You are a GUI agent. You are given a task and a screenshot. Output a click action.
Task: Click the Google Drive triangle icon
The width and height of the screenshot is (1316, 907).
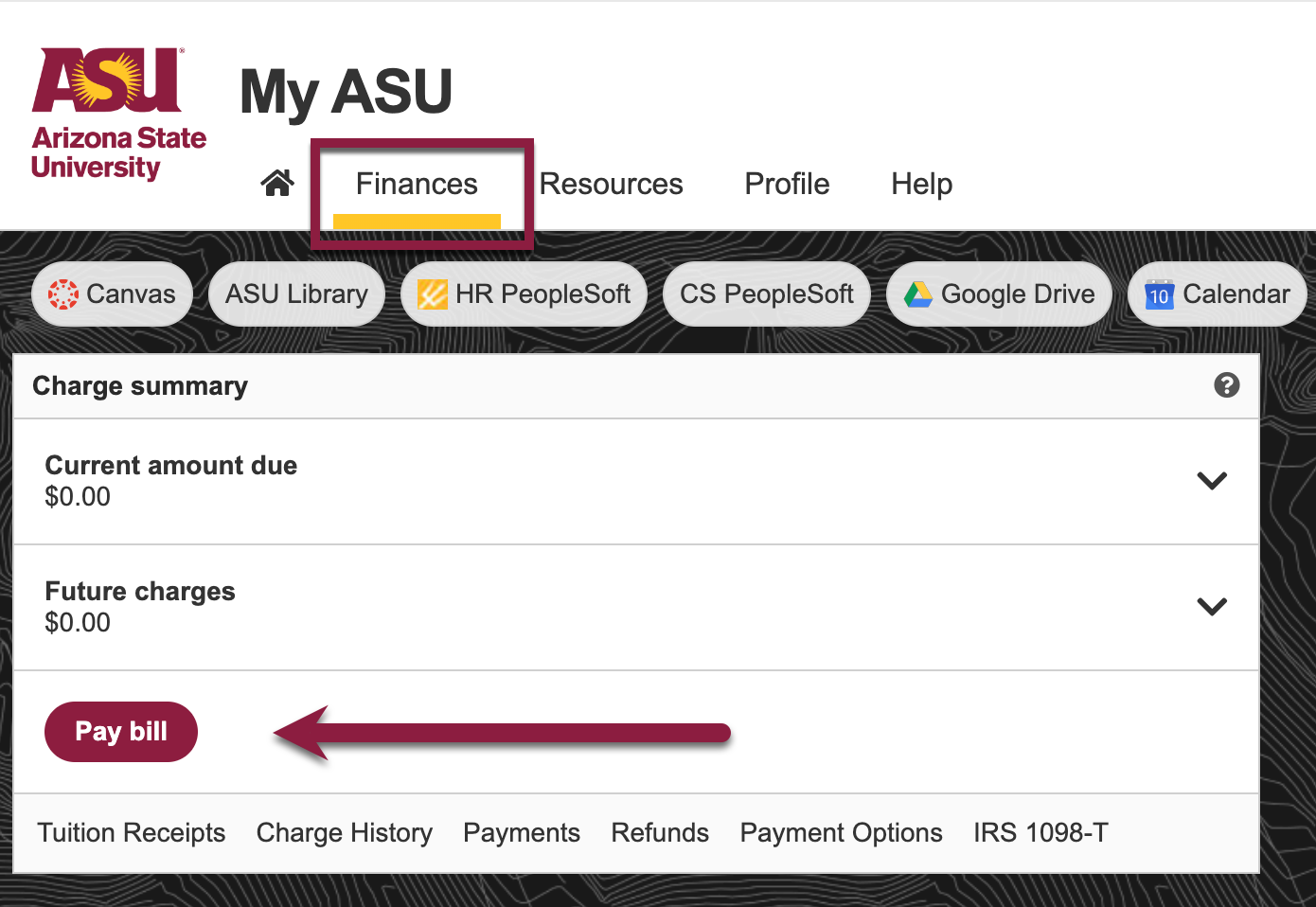click(918, 294)
